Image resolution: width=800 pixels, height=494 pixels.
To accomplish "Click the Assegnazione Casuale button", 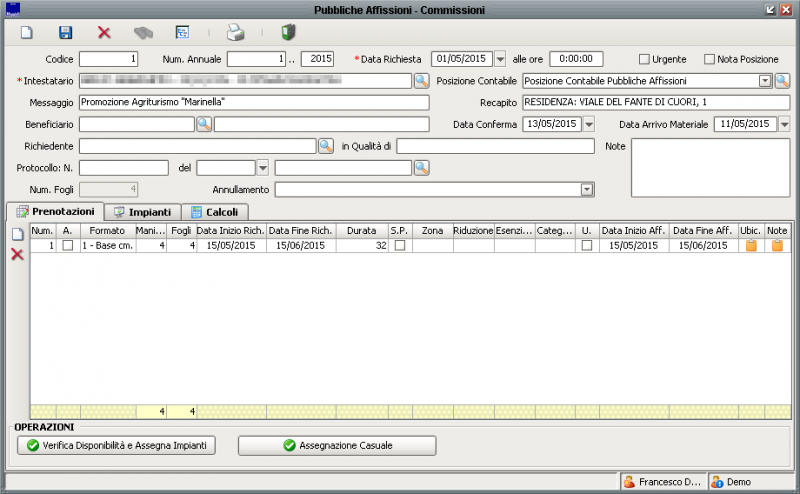I will (x=337, y=445).
